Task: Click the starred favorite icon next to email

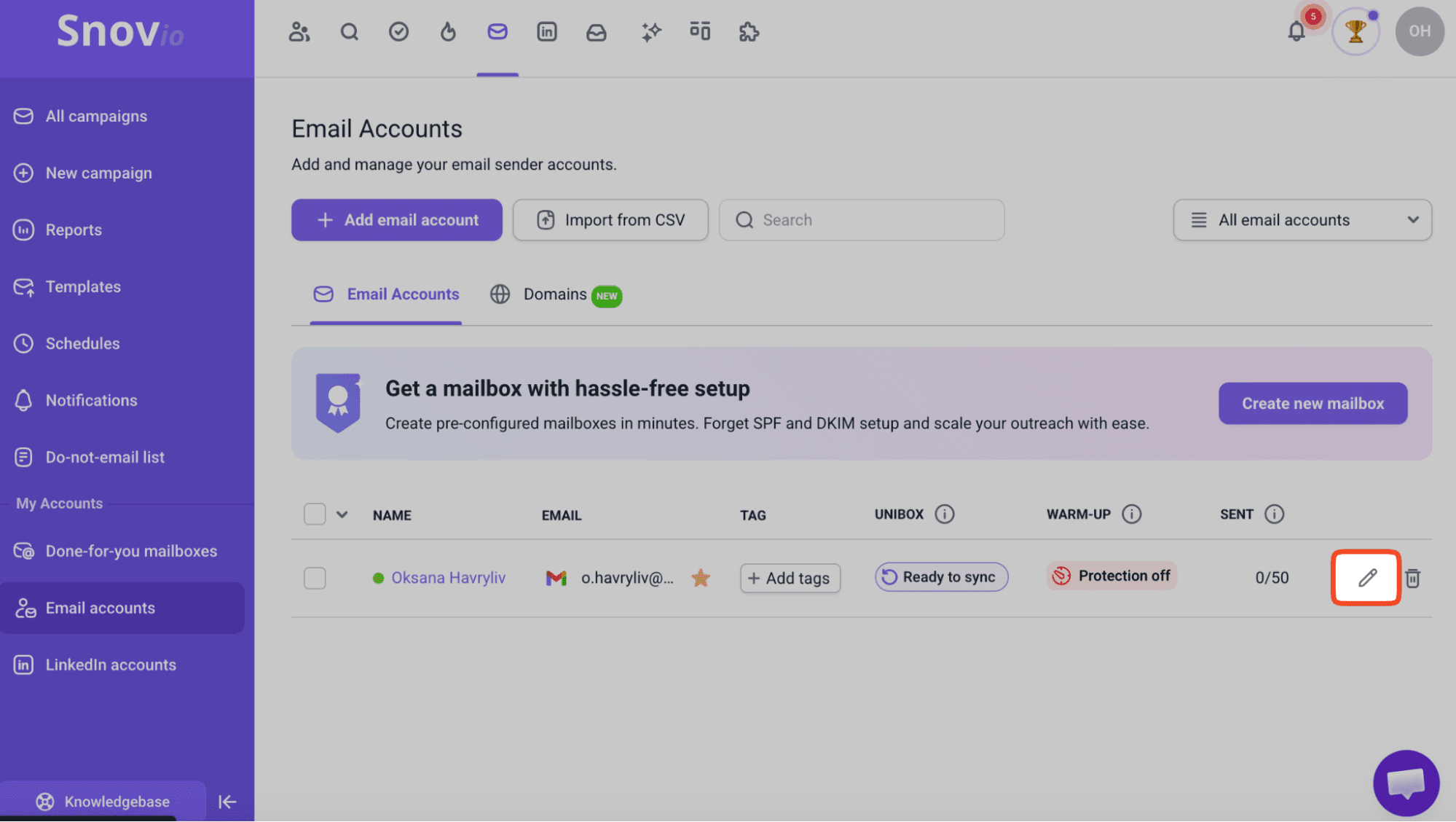Action: (701, 578)
